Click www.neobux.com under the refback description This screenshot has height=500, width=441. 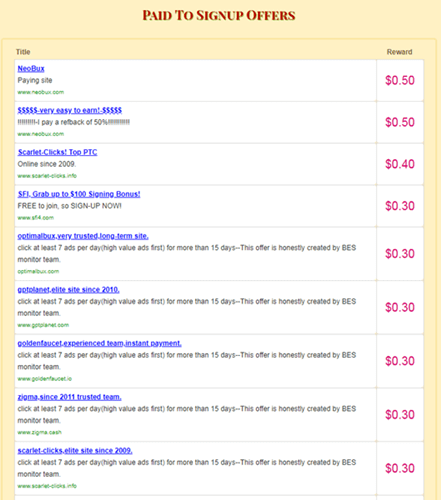pos(41,134)
